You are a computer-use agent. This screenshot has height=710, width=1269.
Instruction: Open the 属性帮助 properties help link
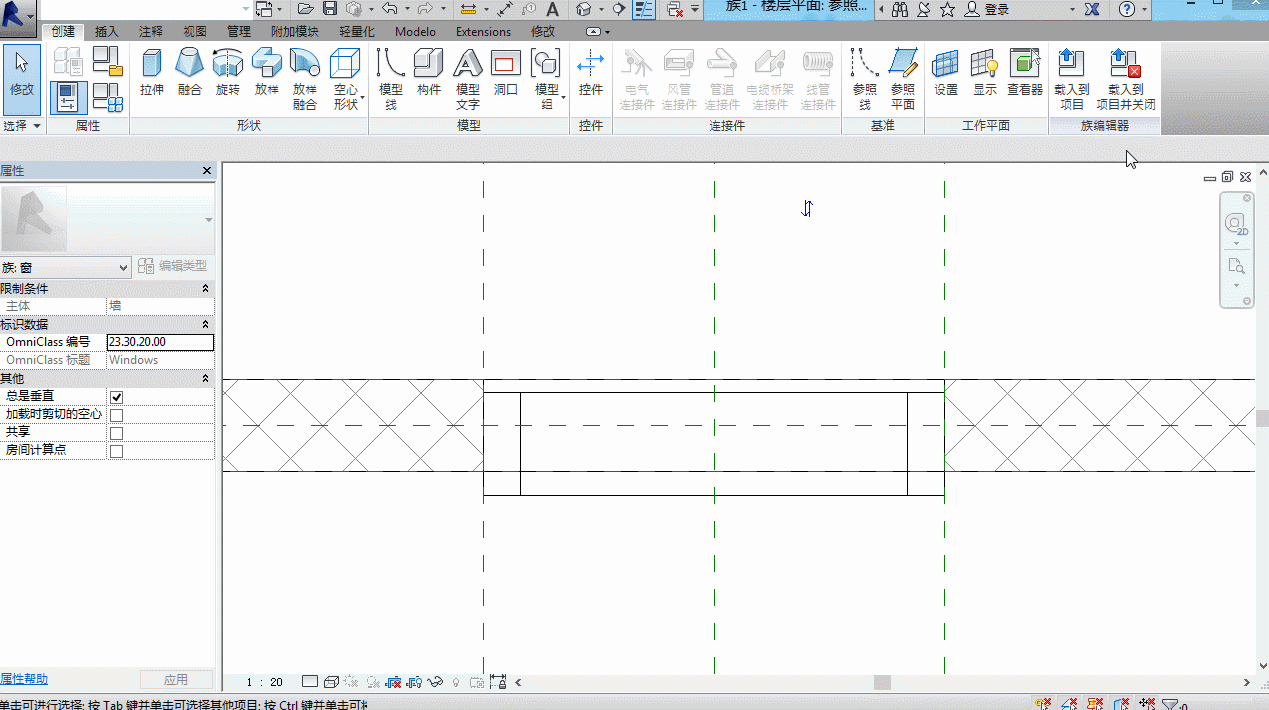pyautogui.click(x=24, y=679)
